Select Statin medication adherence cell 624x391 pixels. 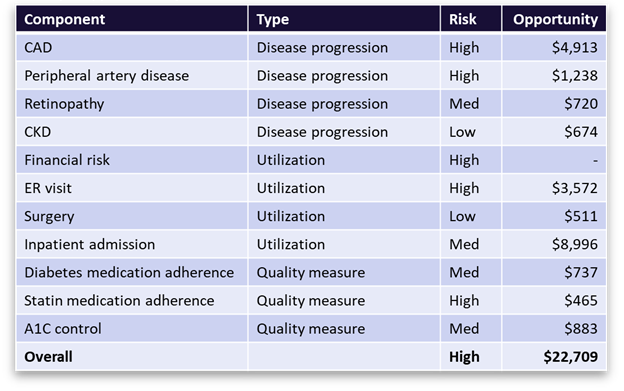point(132,301)
